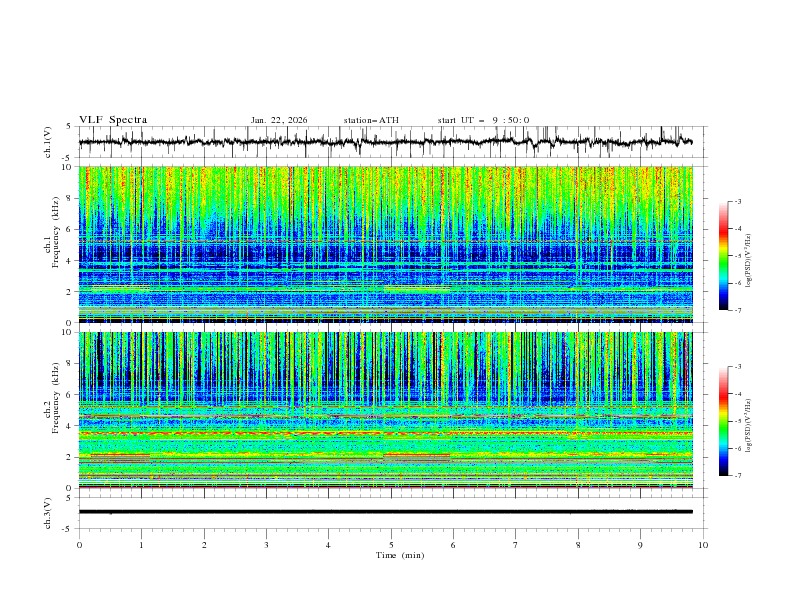Click the ch.2 color scale bar
This screenshot has width=792, height=612.
(x=723, y=421)
